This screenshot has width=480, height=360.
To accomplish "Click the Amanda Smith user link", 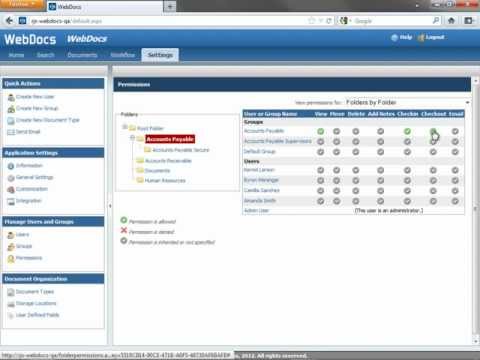I will (x=260, y=201).
